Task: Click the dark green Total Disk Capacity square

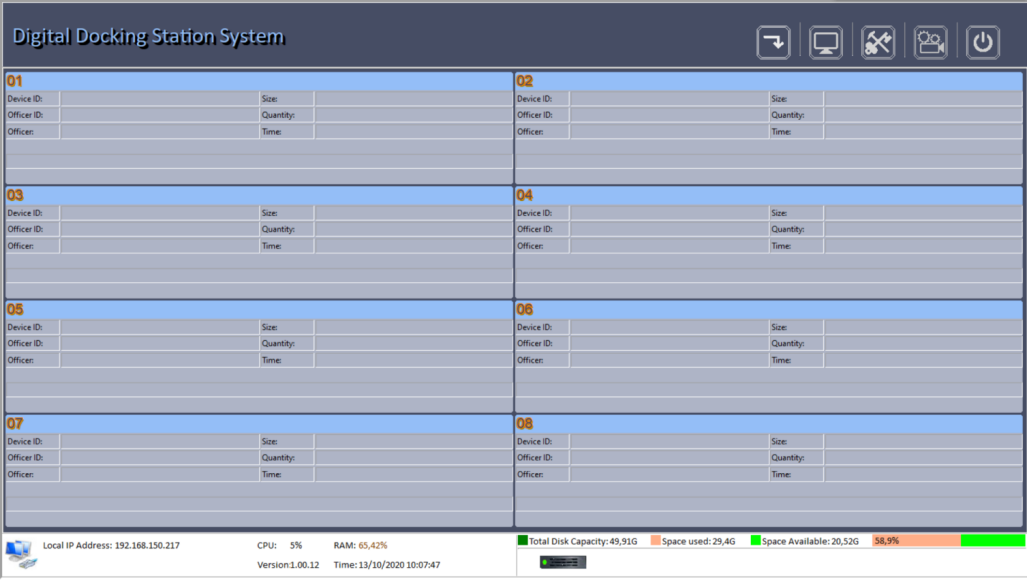Action: pyautogui.click(x=523, y=541)
